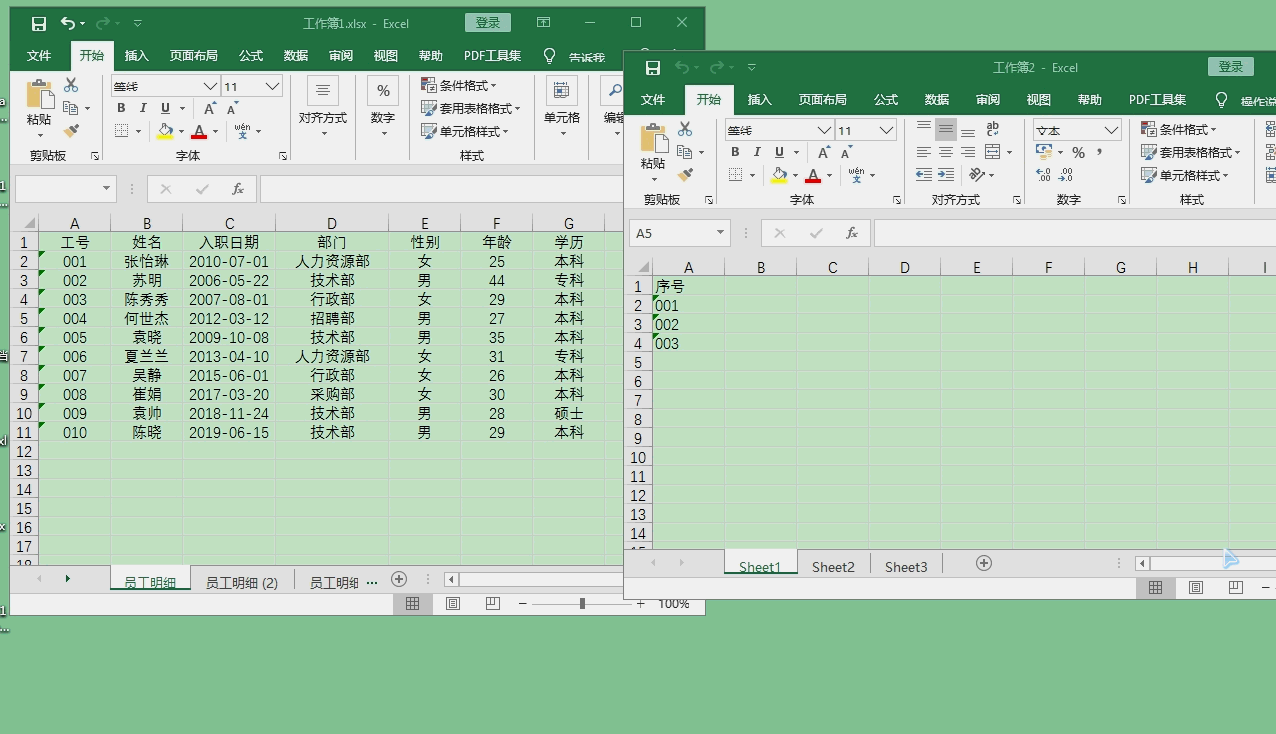1276x734 pixels.
Task: Add new sheet in 工作簿2
Action: point(983,563)
